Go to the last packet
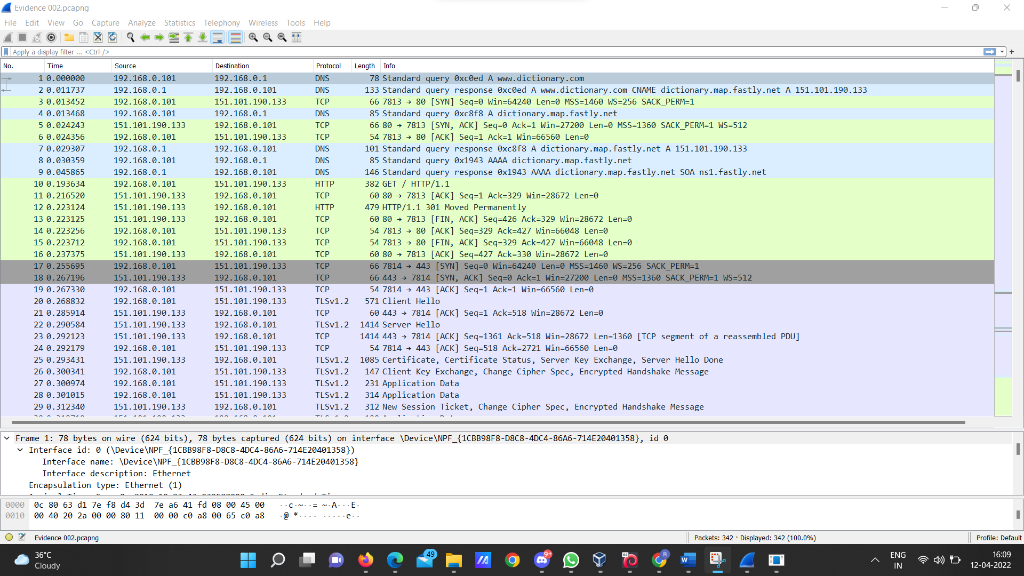This screenshot has width=1024, height=576. [202, 37]
